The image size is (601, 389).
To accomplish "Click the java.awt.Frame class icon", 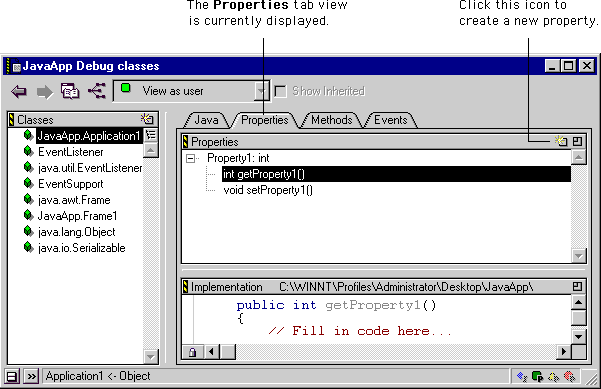I will (x=28, y=199).
